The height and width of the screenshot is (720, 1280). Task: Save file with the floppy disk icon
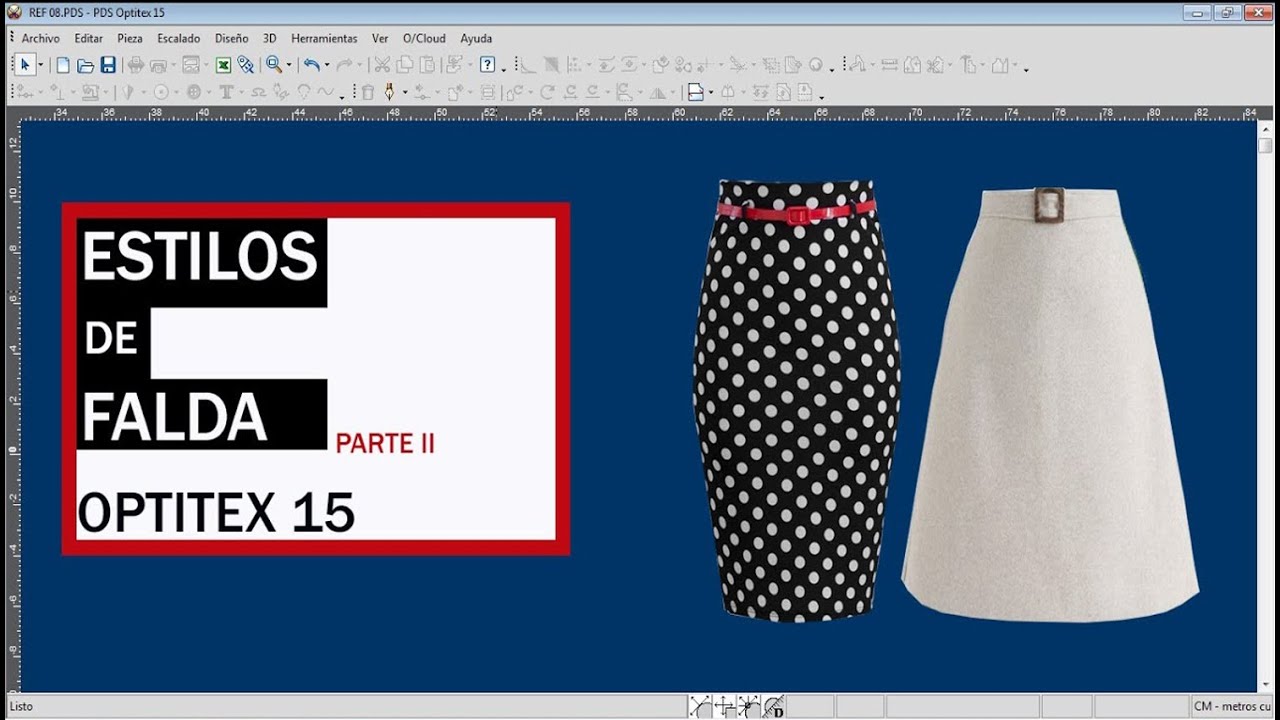pyautogui.click(x=108, y=65)
